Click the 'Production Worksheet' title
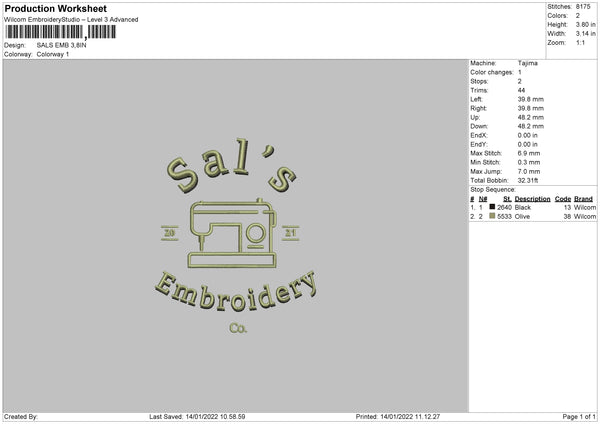600x424 pixels. point(55,8)
